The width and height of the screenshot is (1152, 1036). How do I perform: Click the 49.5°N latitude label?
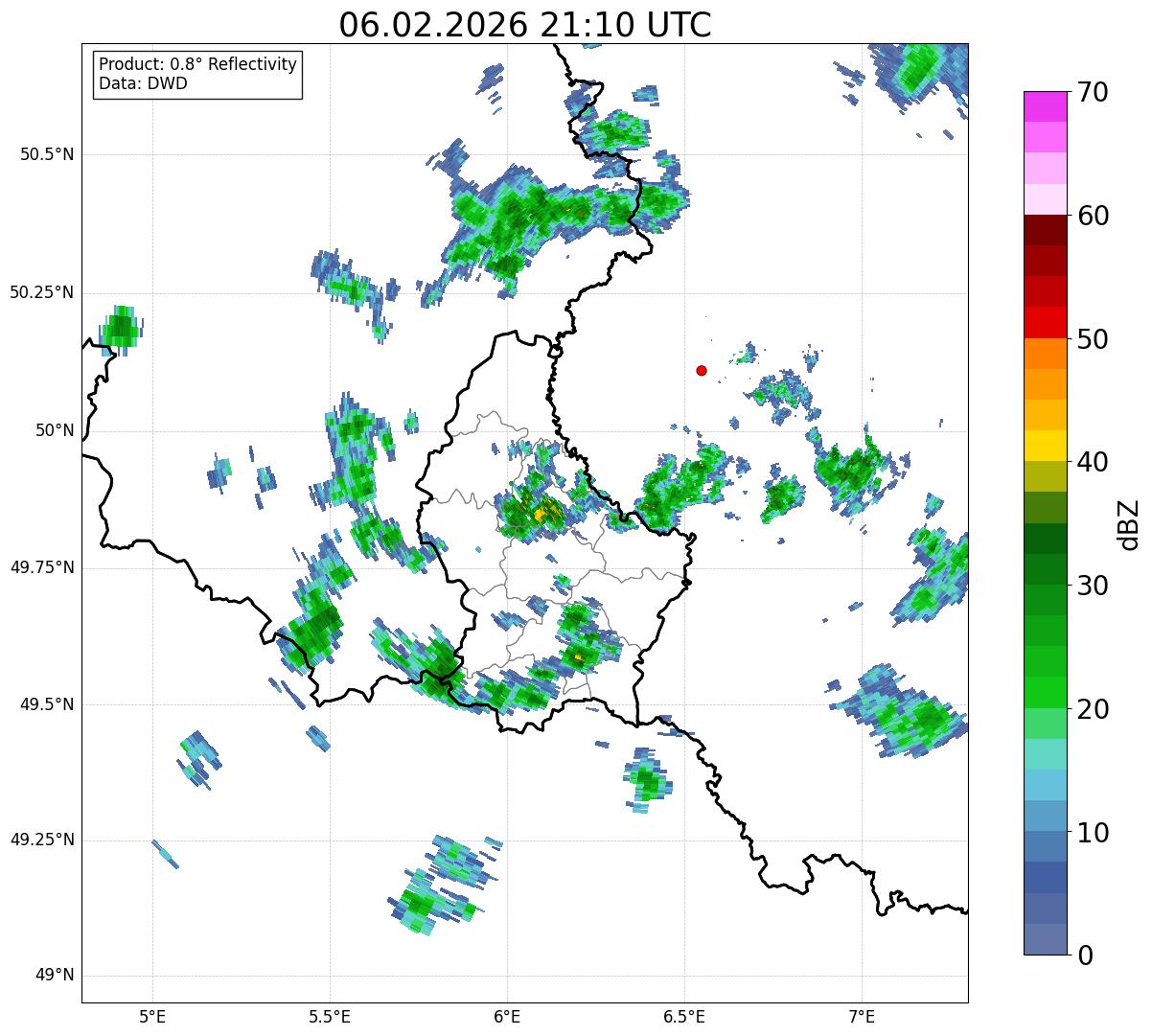click(x=47, y=704)
